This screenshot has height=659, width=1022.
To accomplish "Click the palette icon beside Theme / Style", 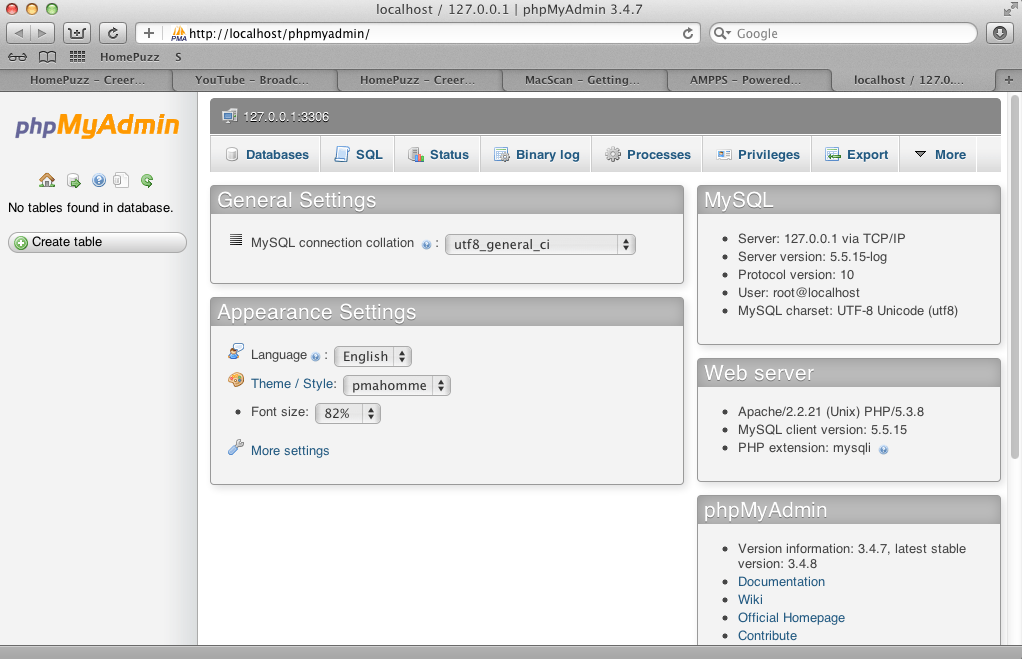I will point(236,379).
